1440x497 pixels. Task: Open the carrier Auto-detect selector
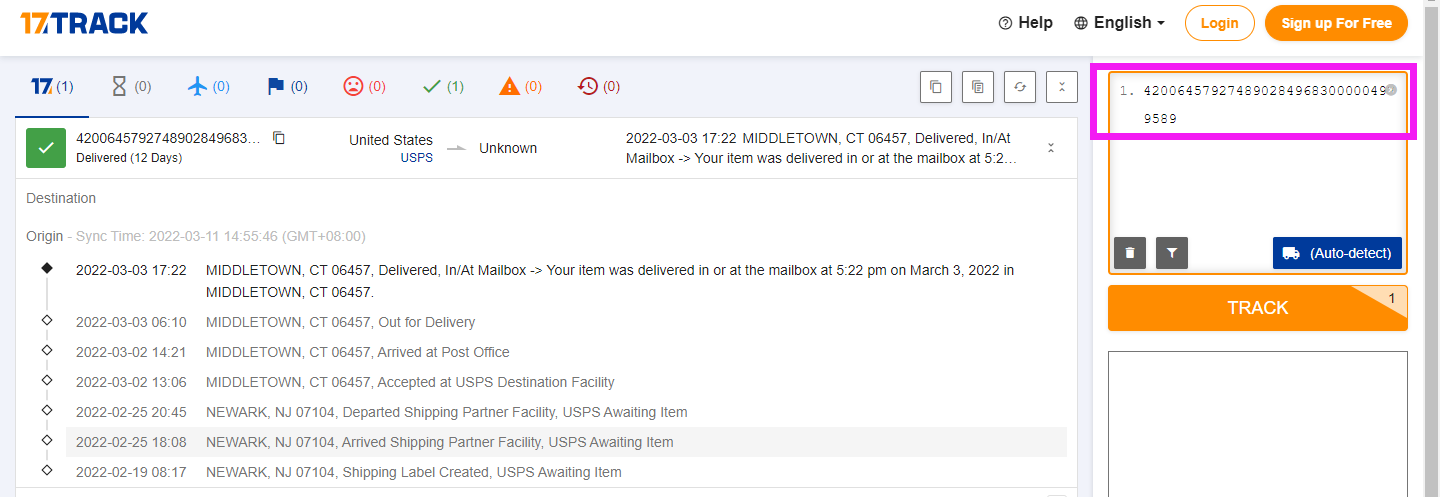pos(1337,253)
